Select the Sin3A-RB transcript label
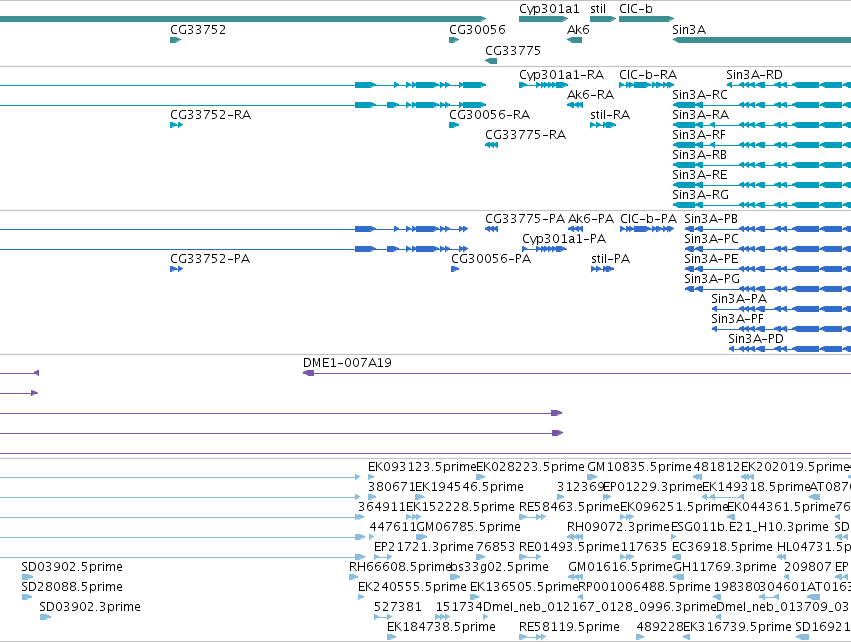The height and width of the screenshot is (642, 851). tap(699, 155)
